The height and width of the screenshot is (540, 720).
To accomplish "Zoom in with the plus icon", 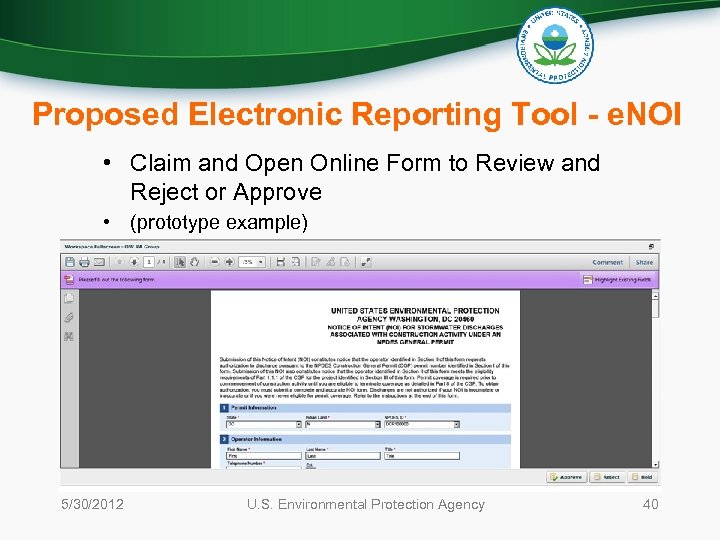I will coord(229,262).
